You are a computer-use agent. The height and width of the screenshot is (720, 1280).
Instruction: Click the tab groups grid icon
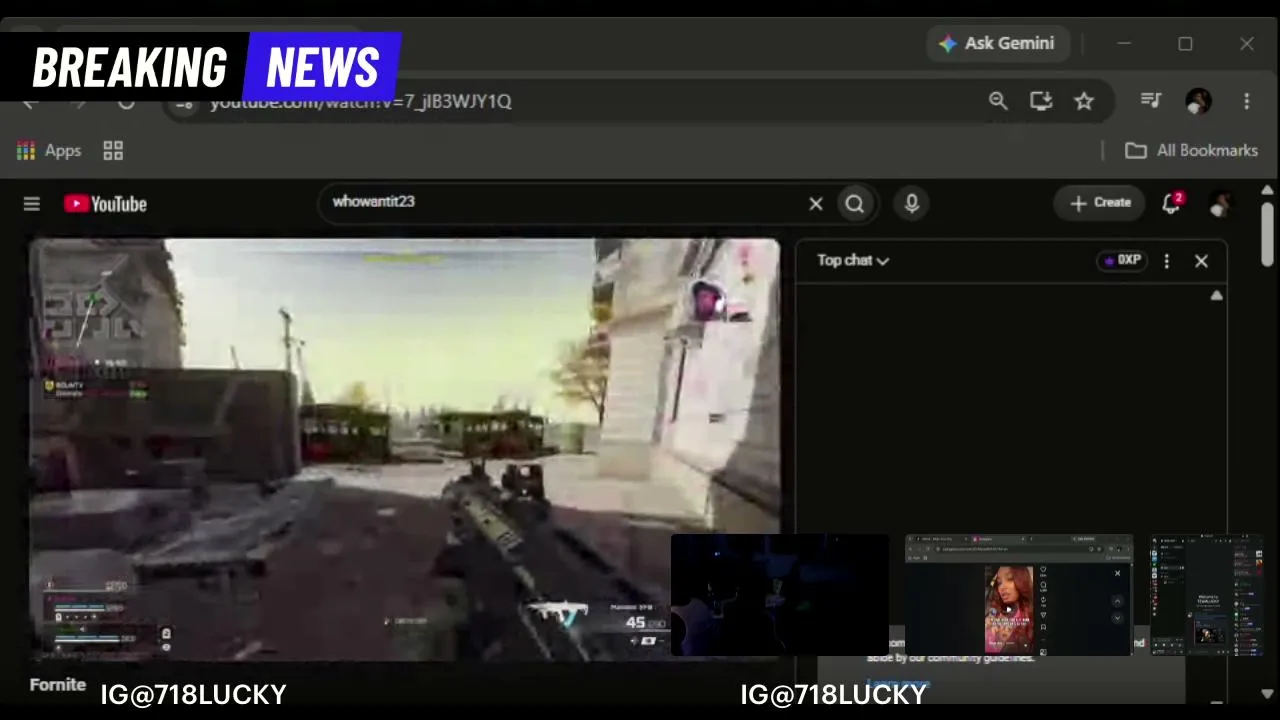click(x=113, y=151)
